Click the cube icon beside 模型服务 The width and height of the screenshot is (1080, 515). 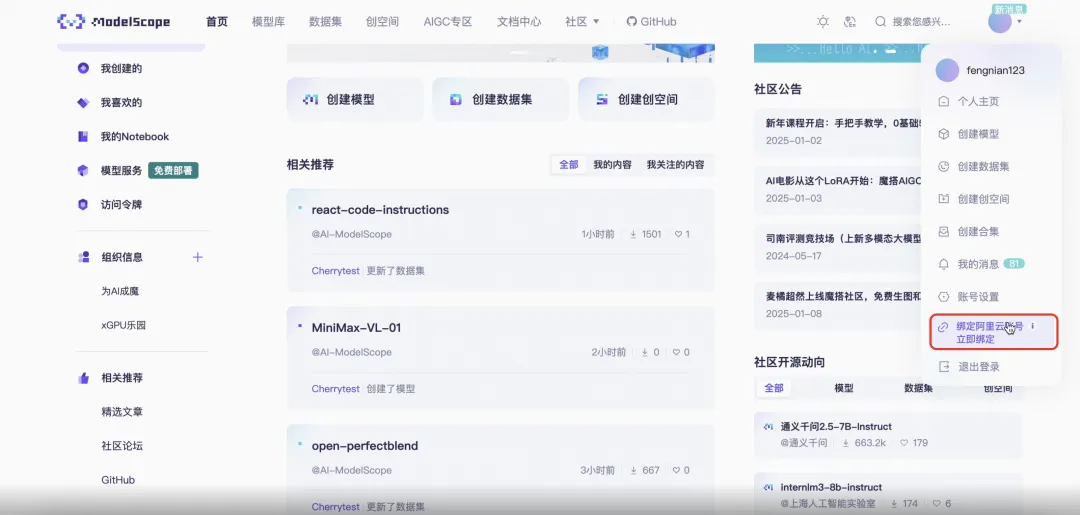[x=83, y=171]
